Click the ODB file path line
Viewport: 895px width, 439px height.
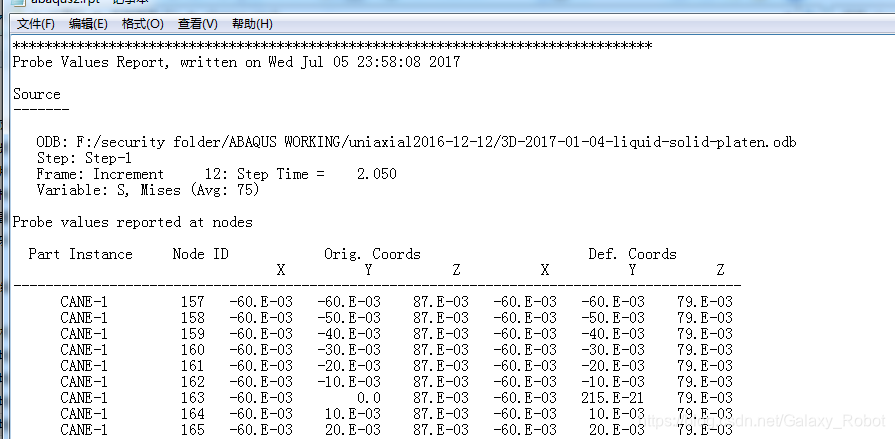pyautogui.click(x=416, y=142)
